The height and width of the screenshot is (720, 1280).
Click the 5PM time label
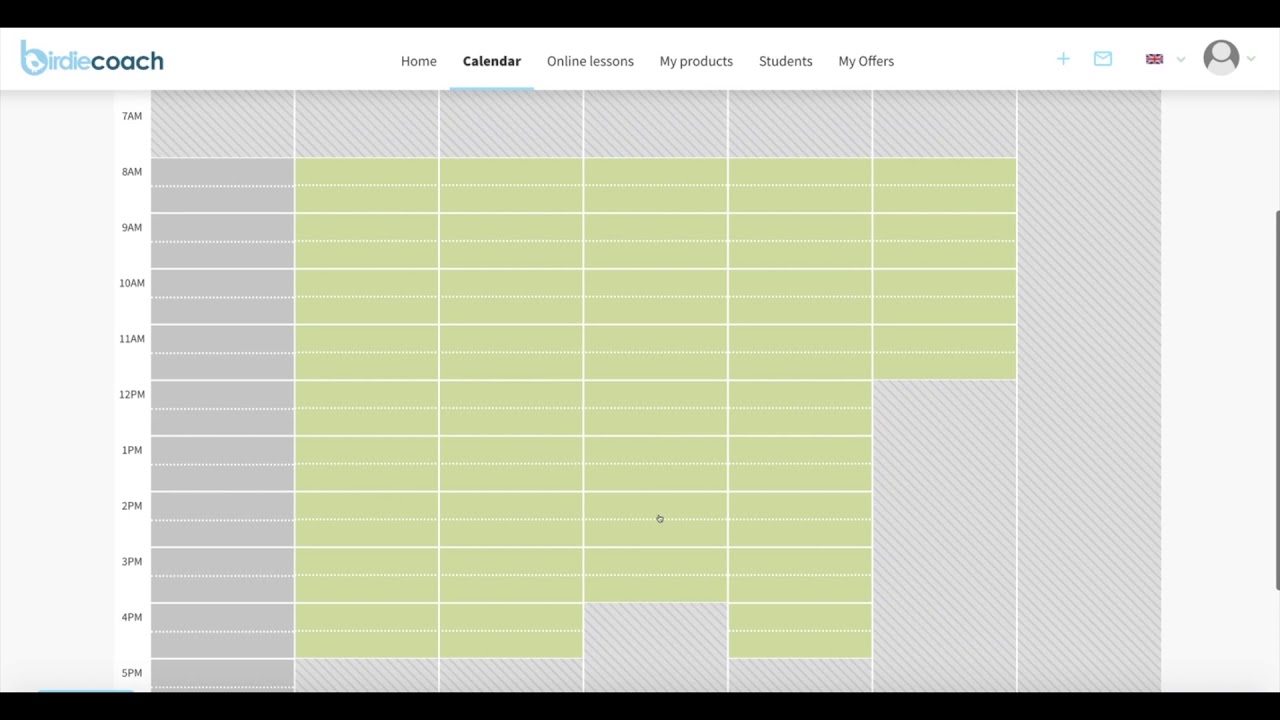(132, 673)
